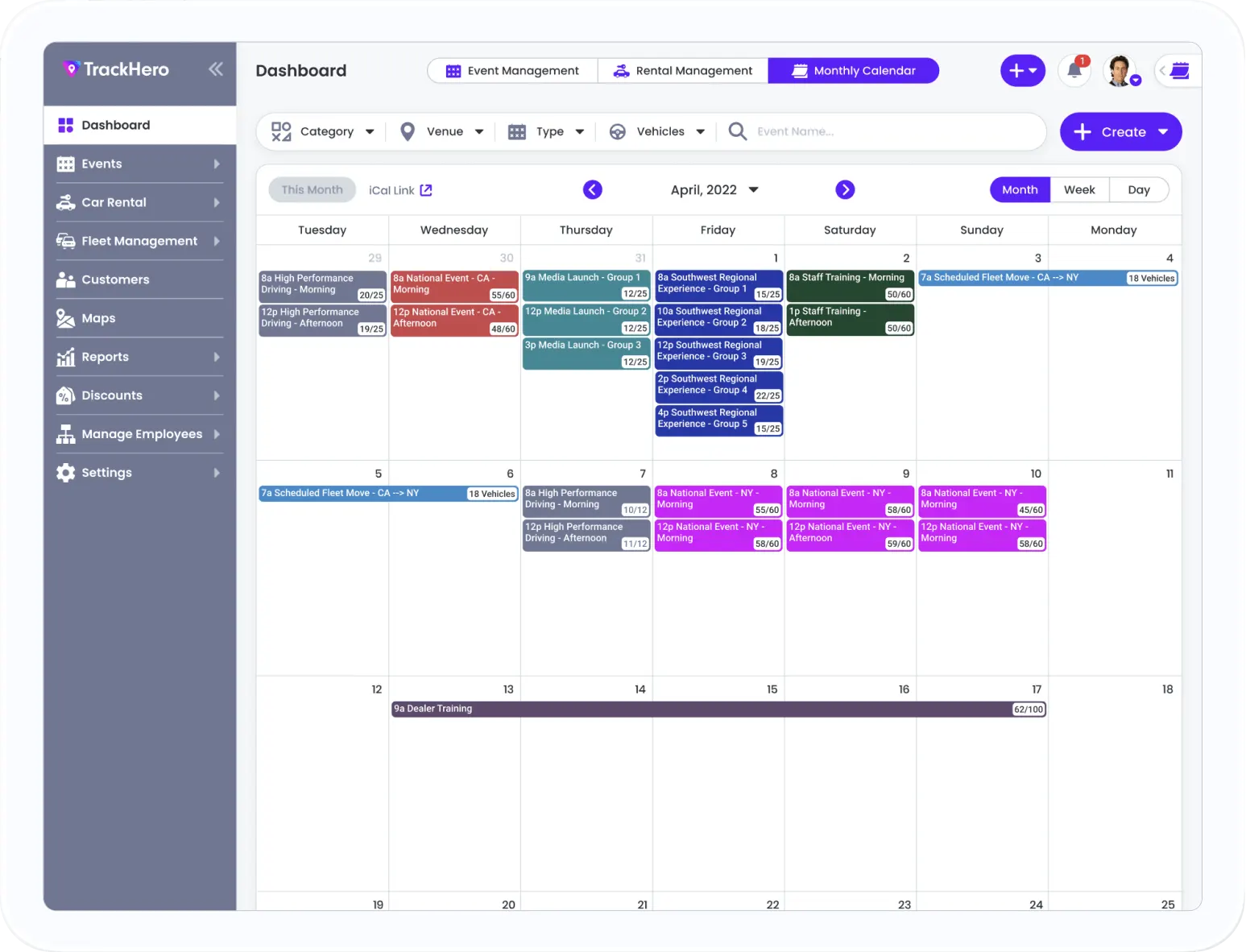Open the quick-add plus button in the header
The width and height of the screenshot is (1246, 952).
1023,71
